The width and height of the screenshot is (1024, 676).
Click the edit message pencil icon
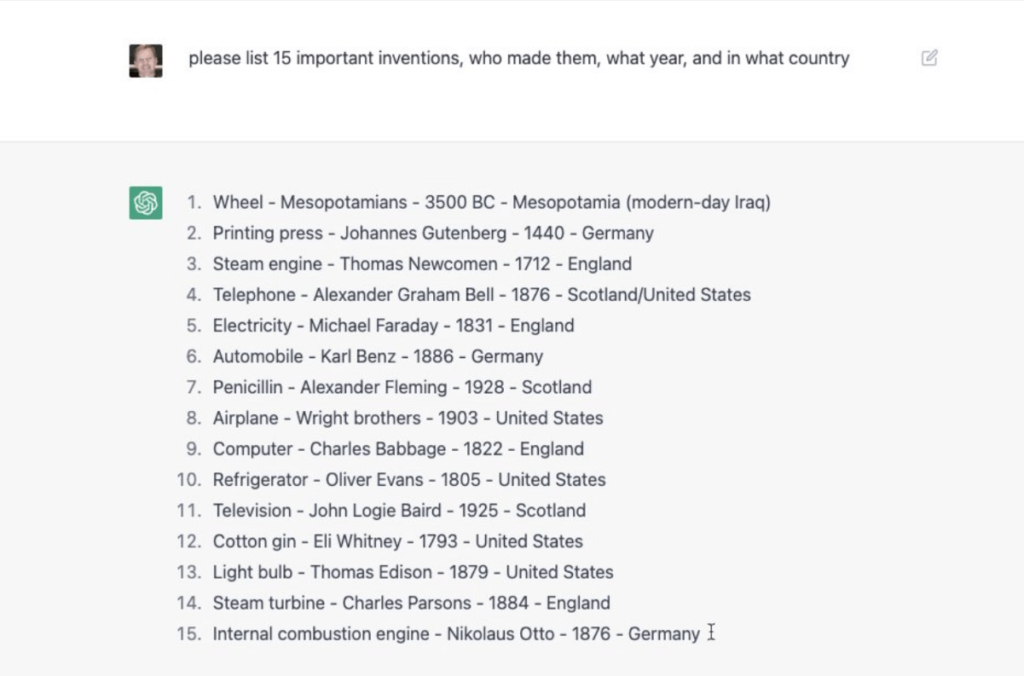pos(929,58)
